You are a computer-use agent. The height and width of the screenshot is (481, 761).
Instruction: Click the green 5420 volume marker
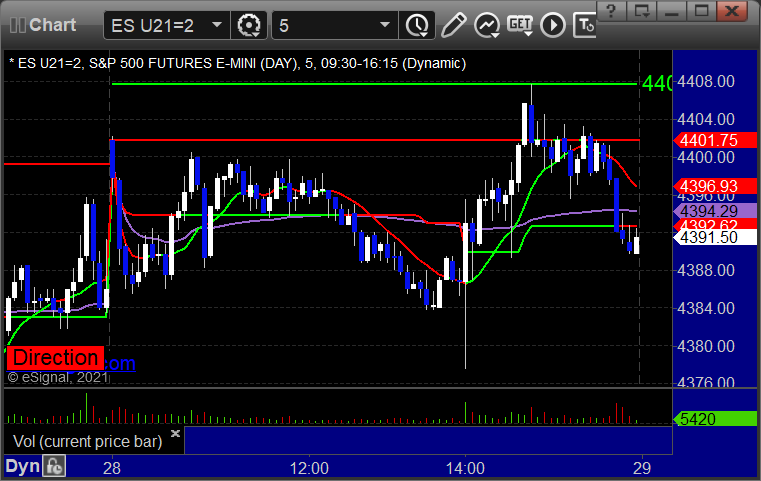pos(715,419)
